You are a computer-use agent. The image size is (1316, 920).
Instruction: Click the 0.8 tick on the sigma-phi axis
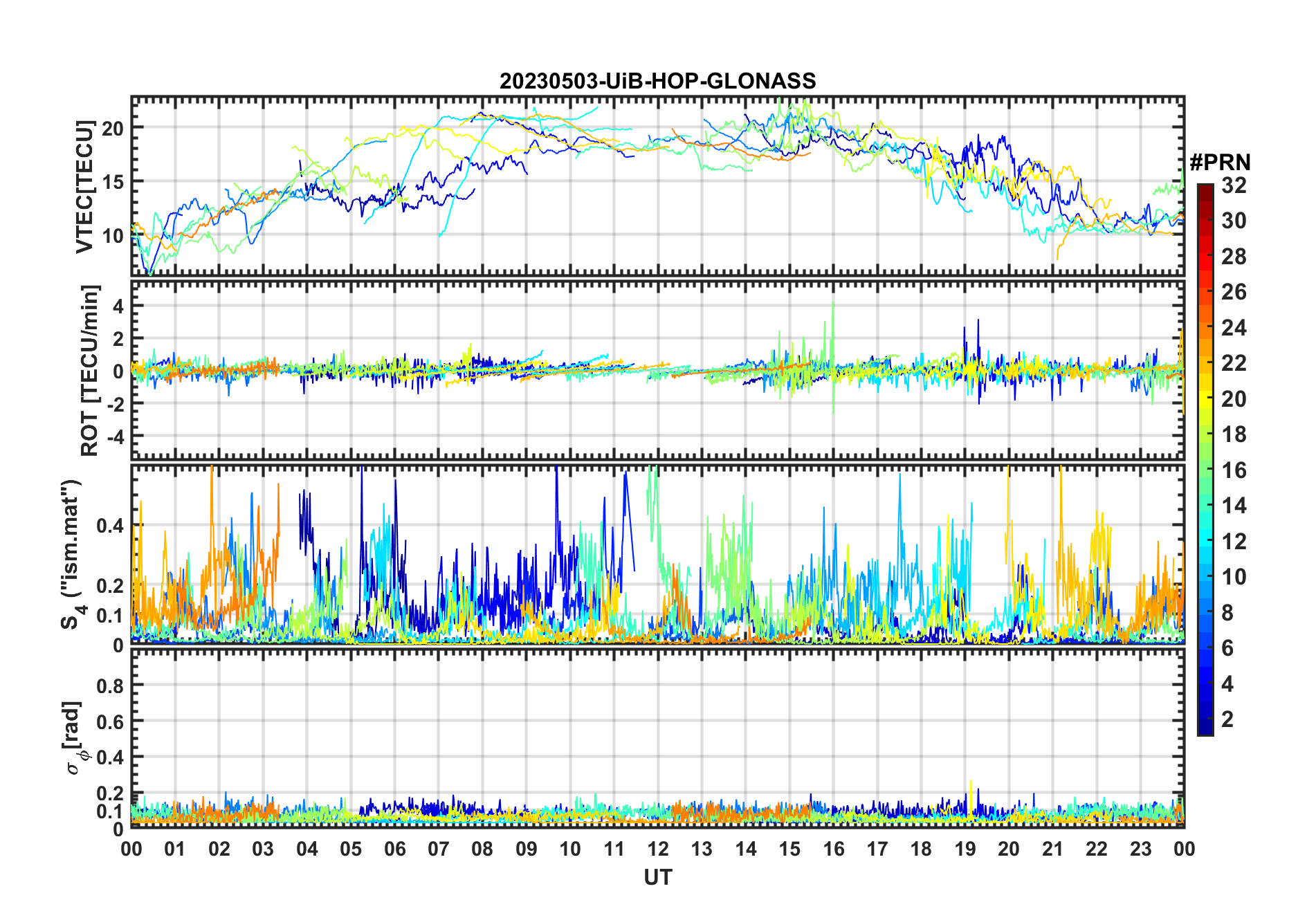109,686
